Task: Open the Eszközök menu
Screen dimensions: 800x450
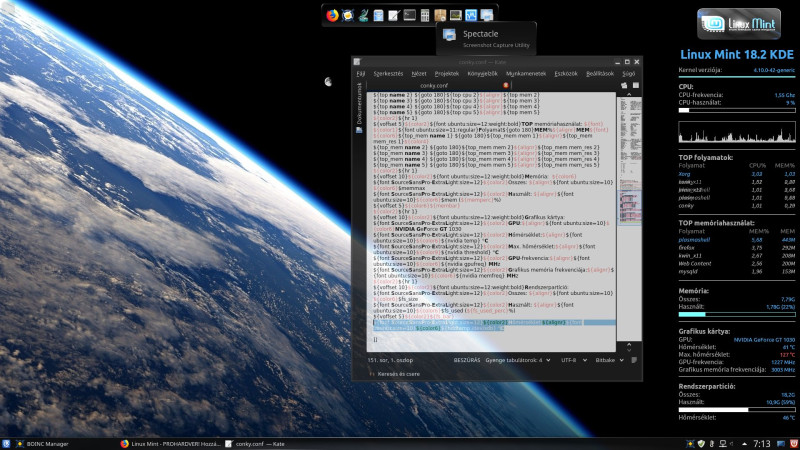Action: (566, 73)
